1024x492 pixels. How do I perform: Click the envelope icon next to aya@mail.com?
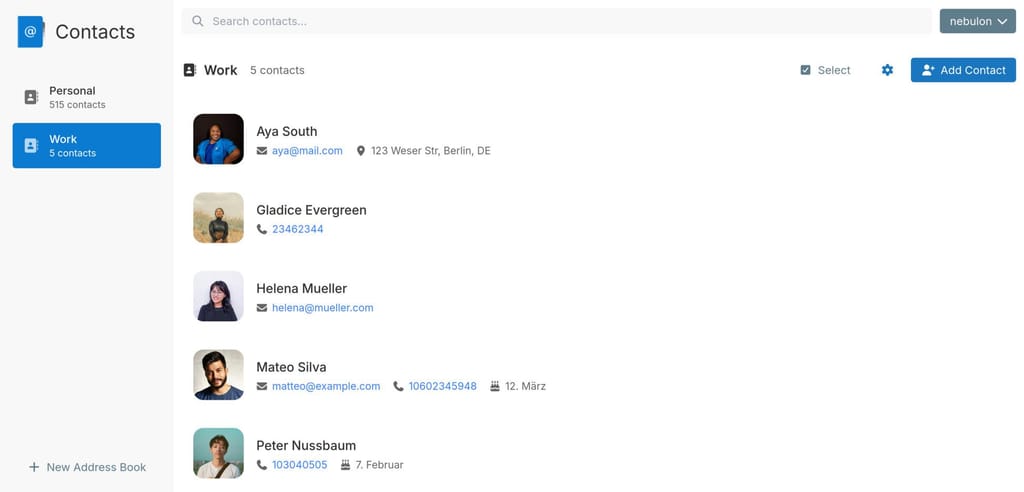[262, 151]
